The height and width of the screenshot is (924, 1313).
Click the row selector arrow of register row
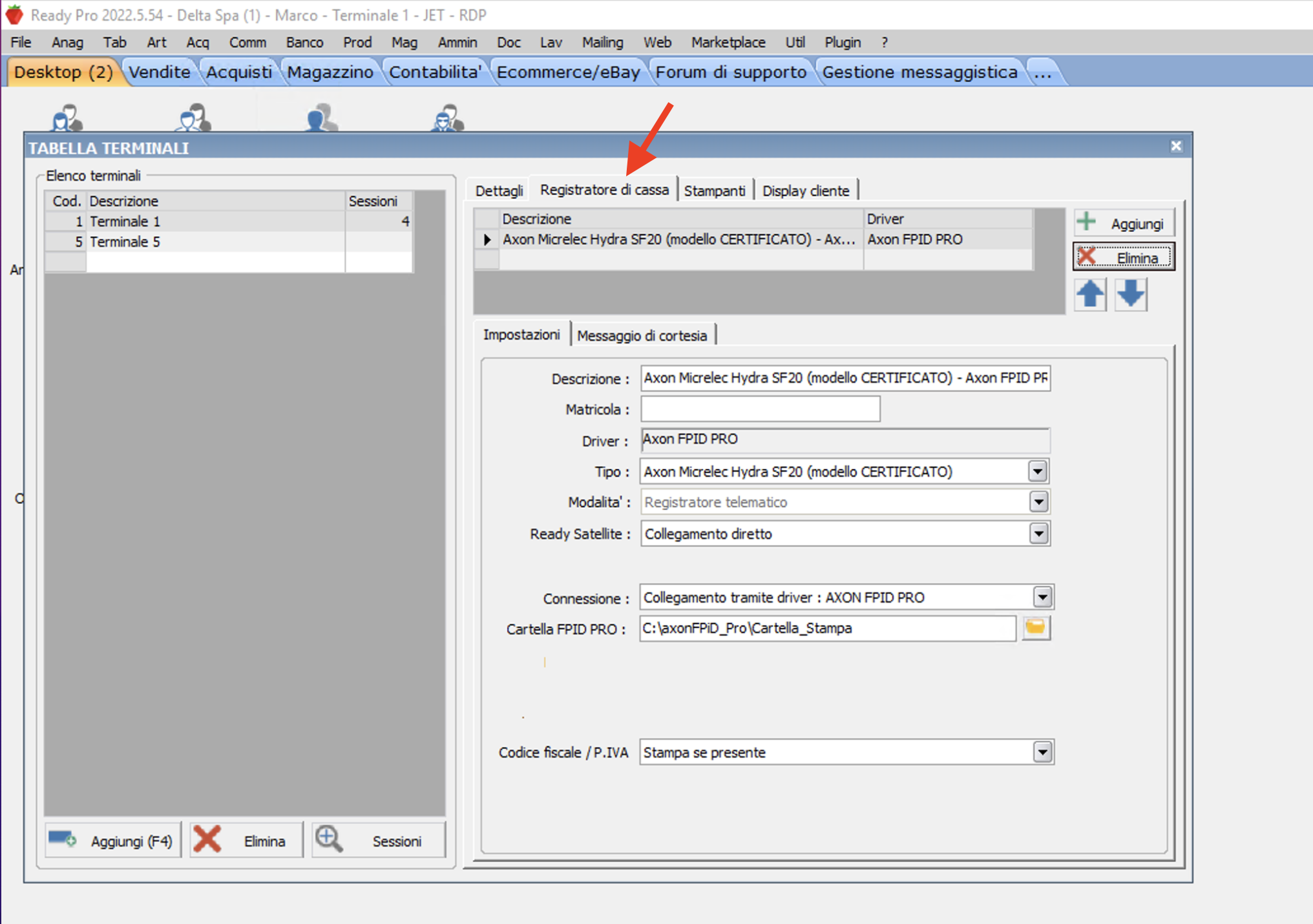pos(487,239)
